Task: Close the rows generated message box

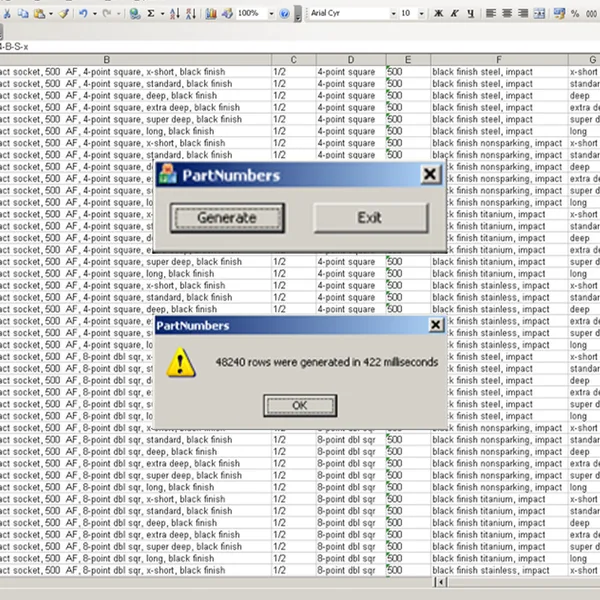Action: (435, 325)
